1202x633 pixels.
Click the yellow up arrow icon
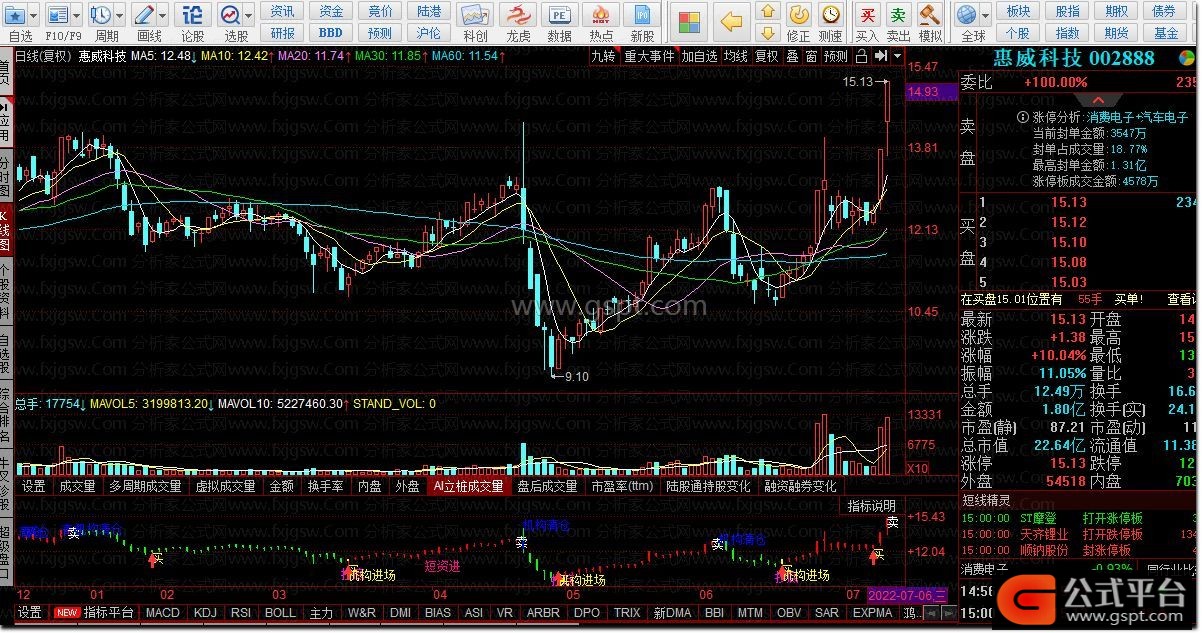(768, 11)
